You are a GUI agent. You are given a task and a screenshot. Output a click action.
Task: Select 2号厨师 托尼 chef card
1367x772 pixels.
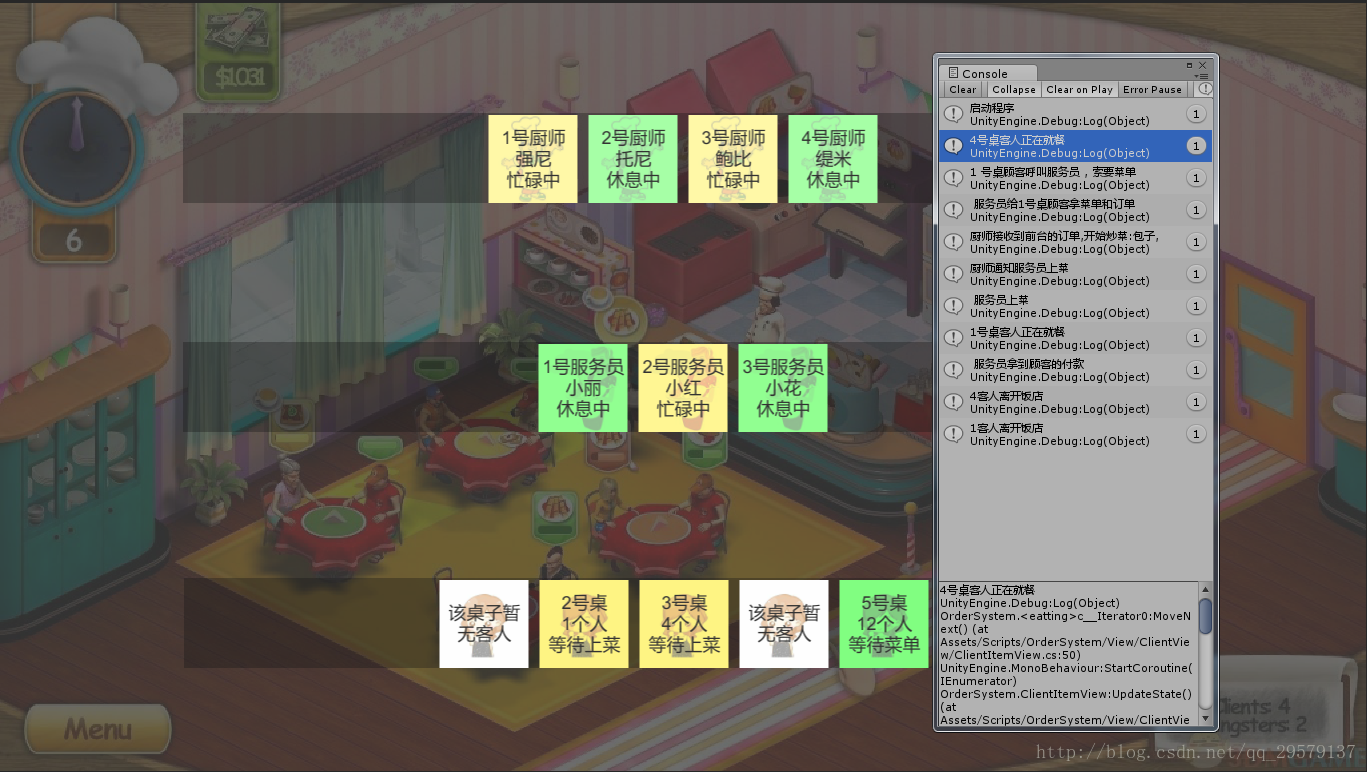tap(633, 159)
